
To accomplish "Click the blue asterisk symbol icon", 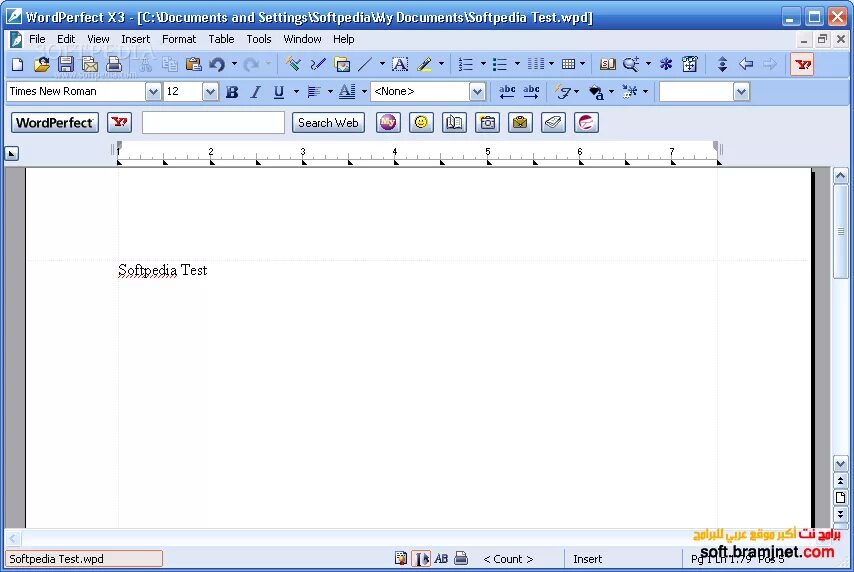I will pyautogui.click(x=666, y=64).
